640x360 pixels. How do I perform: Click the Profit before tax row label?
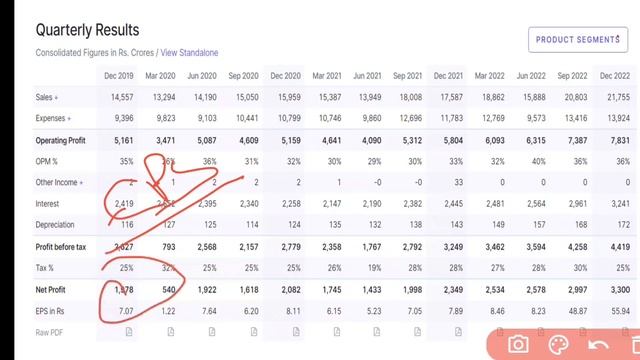(61, 247)
